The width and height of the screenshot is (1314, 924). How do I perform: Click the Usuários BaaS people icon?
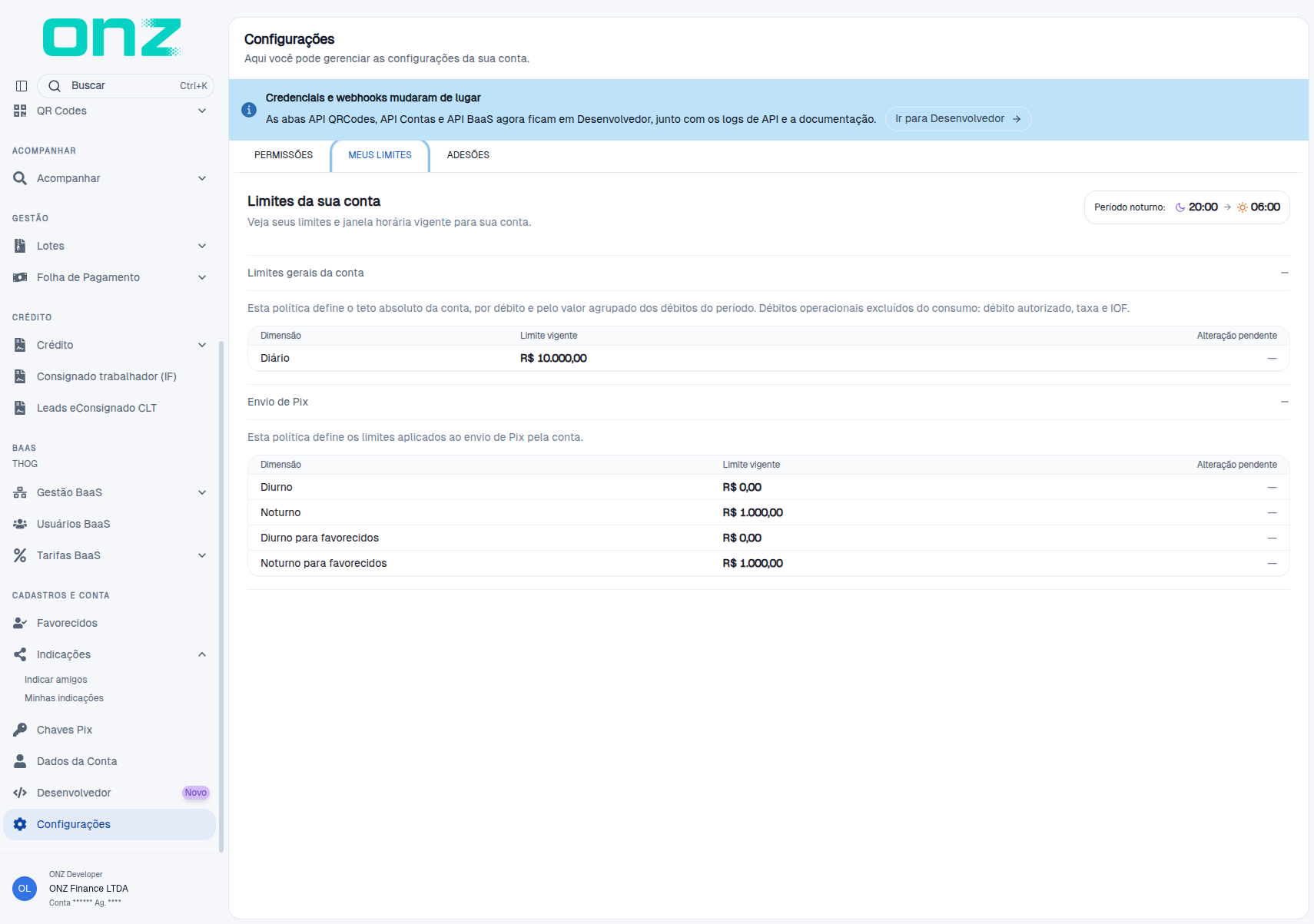coord(20,524)
